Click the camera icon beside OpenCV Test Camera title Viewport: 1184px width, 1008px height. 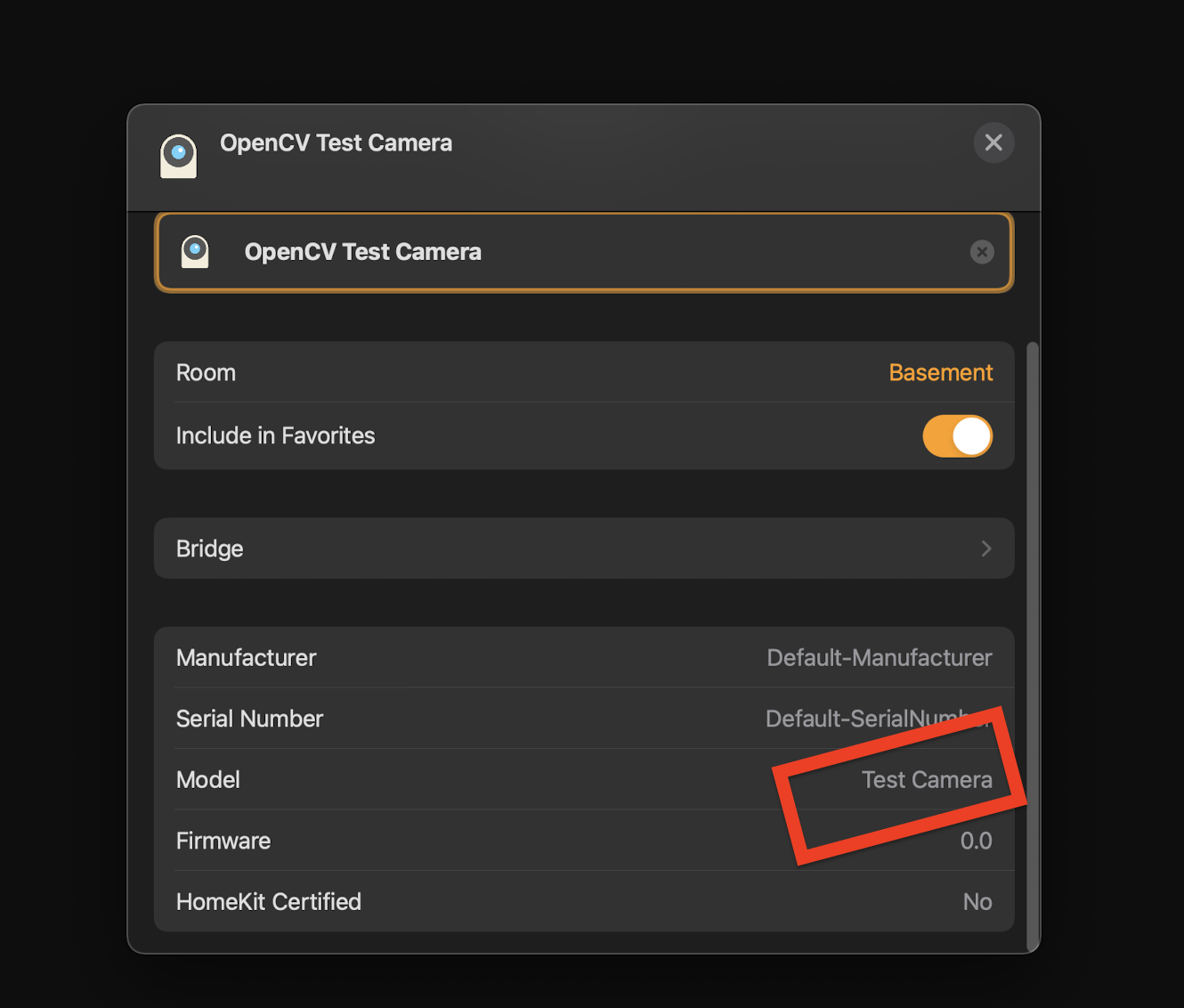pyautogui.click(x=178, y=155)
